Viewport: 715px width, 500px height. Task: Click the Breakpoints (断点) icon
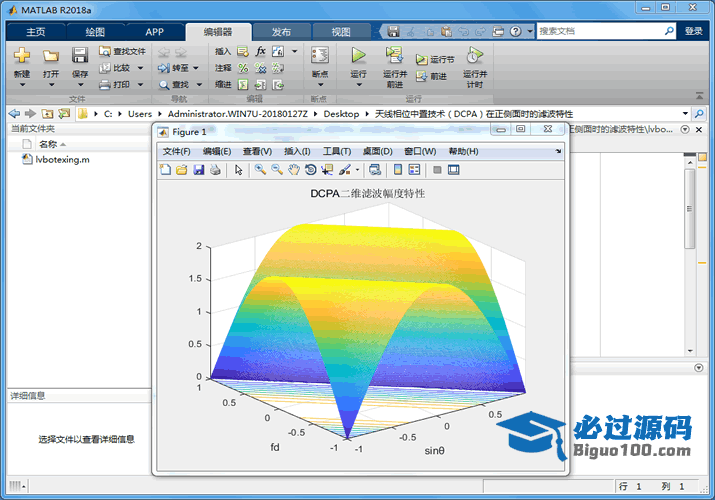320,56
